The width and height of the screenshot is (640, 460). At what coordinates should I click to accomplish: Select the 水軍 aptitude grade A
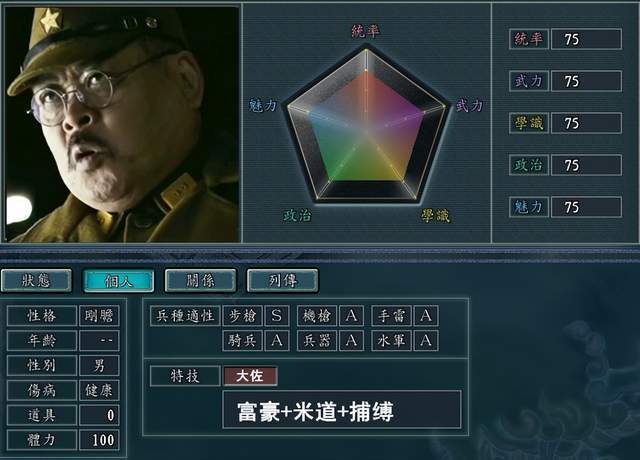[x=426, y=340]
